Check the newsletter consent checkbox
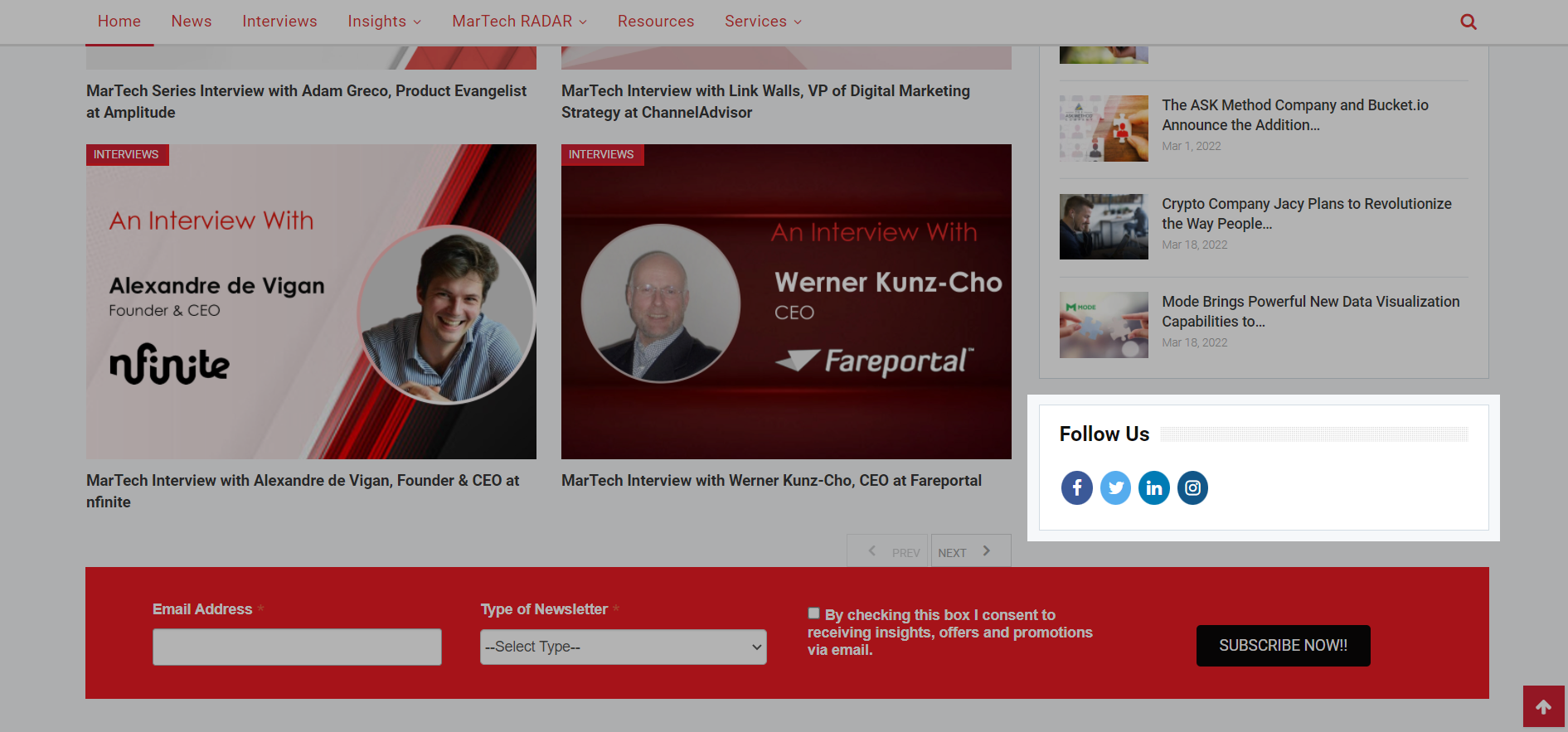 (x=813, y=613)
